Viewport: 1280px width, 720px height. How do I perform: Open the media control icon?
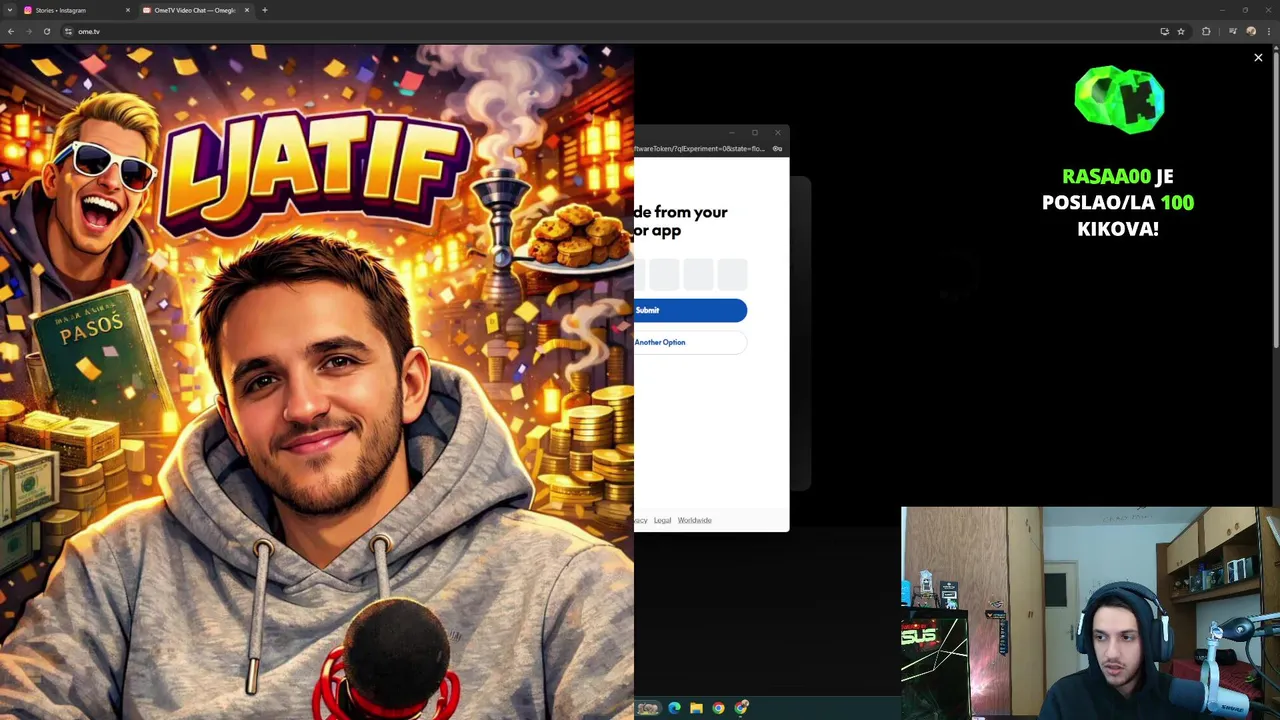(1233, 31)
